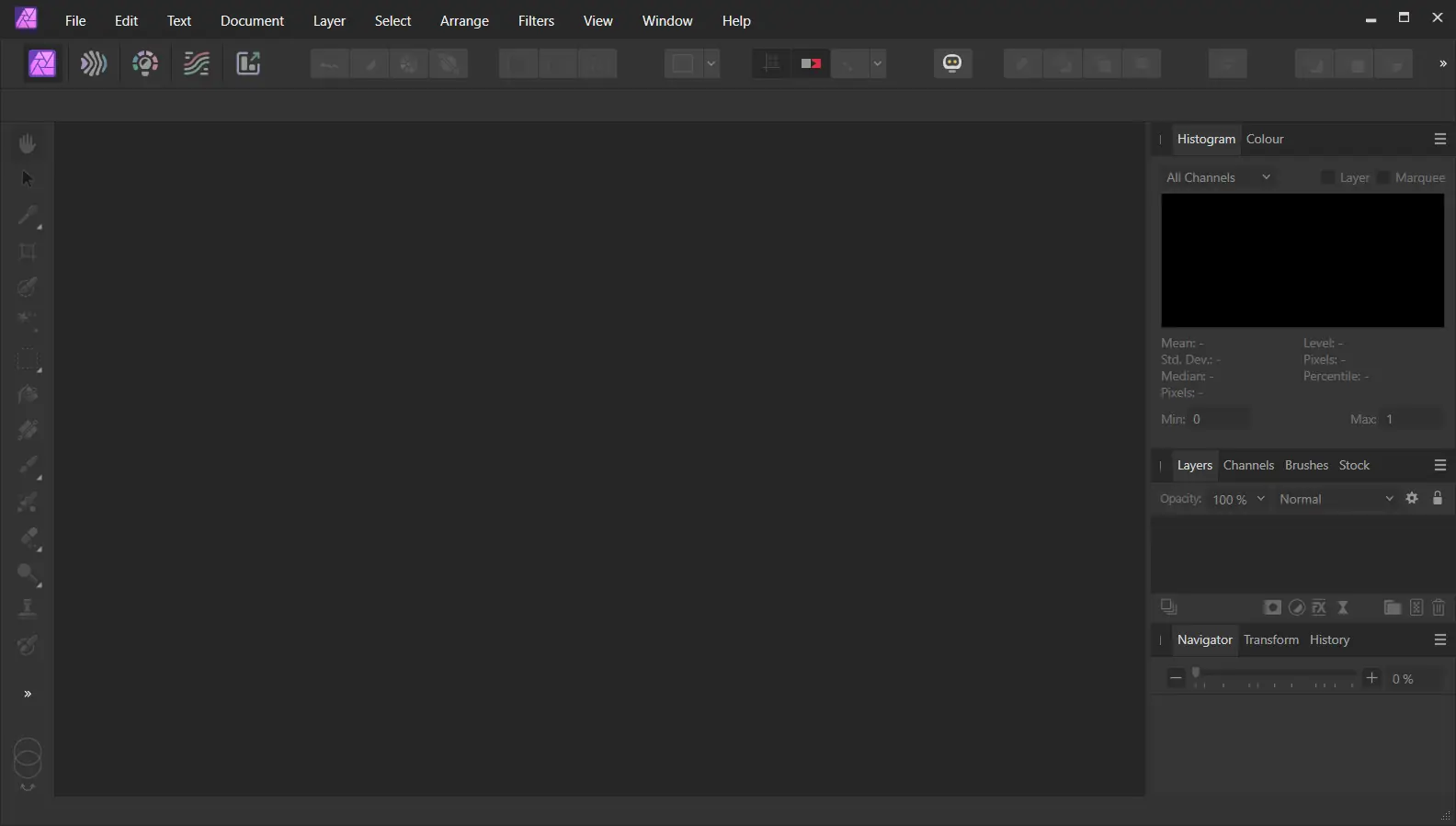Switch to the History tab
This screenshot has width=1456, height=826.
click(1329, 639)
